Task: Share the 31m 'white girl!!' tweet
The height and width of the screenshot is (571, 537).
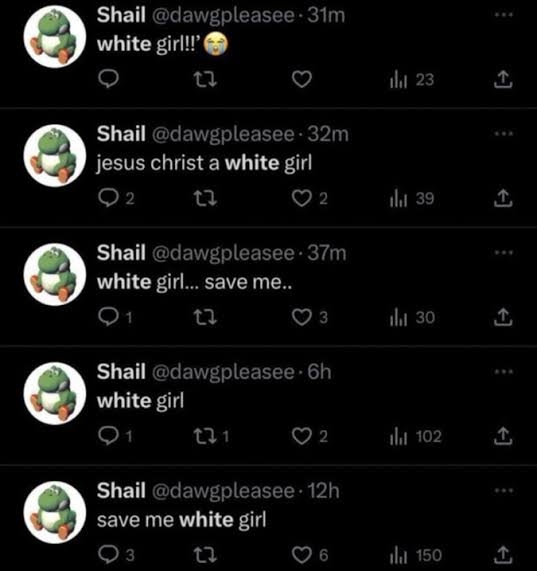Action: pos(503,79)
